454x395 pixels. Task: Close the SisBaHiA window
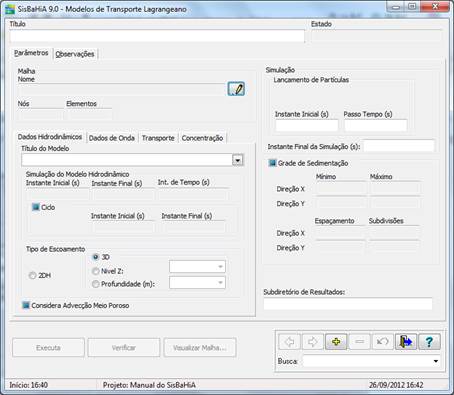pyautogui.click(x=435, y=7)
